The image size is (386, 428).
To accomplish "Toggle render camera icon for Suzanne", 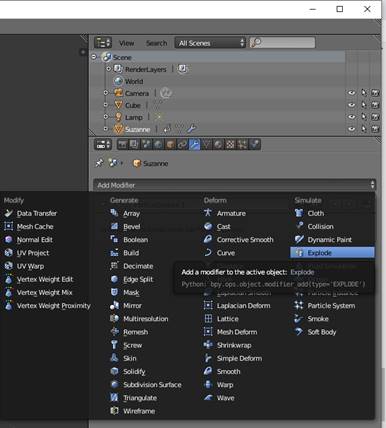I will pyautogui.click(x=375, y=129).
